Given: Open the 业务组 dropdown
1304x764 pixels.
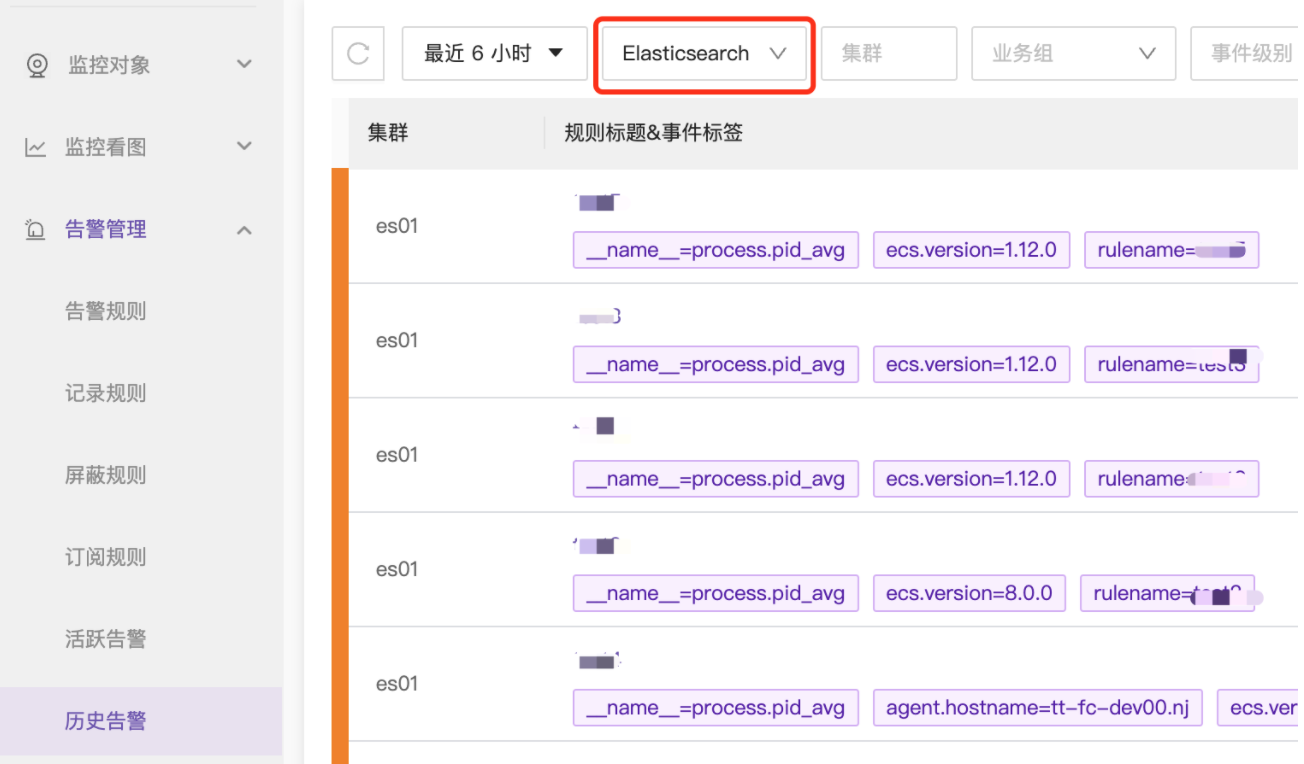Looking at the screenshot, I should 1074,54.
